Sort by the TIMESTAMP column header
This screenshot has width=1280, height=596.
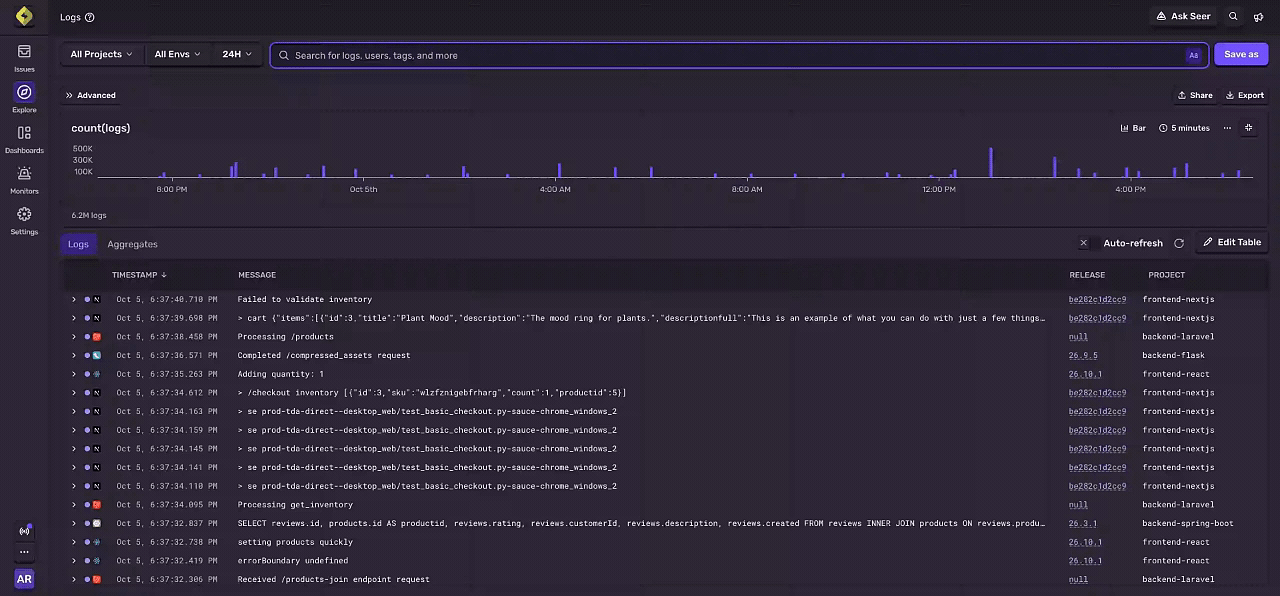[139, 275]
